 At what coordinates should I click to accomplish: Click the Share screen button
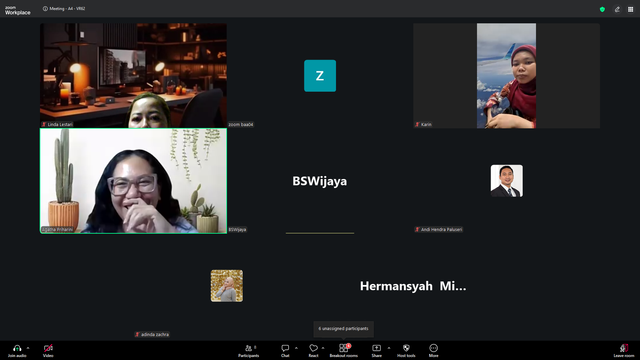[x=376, y=350]
